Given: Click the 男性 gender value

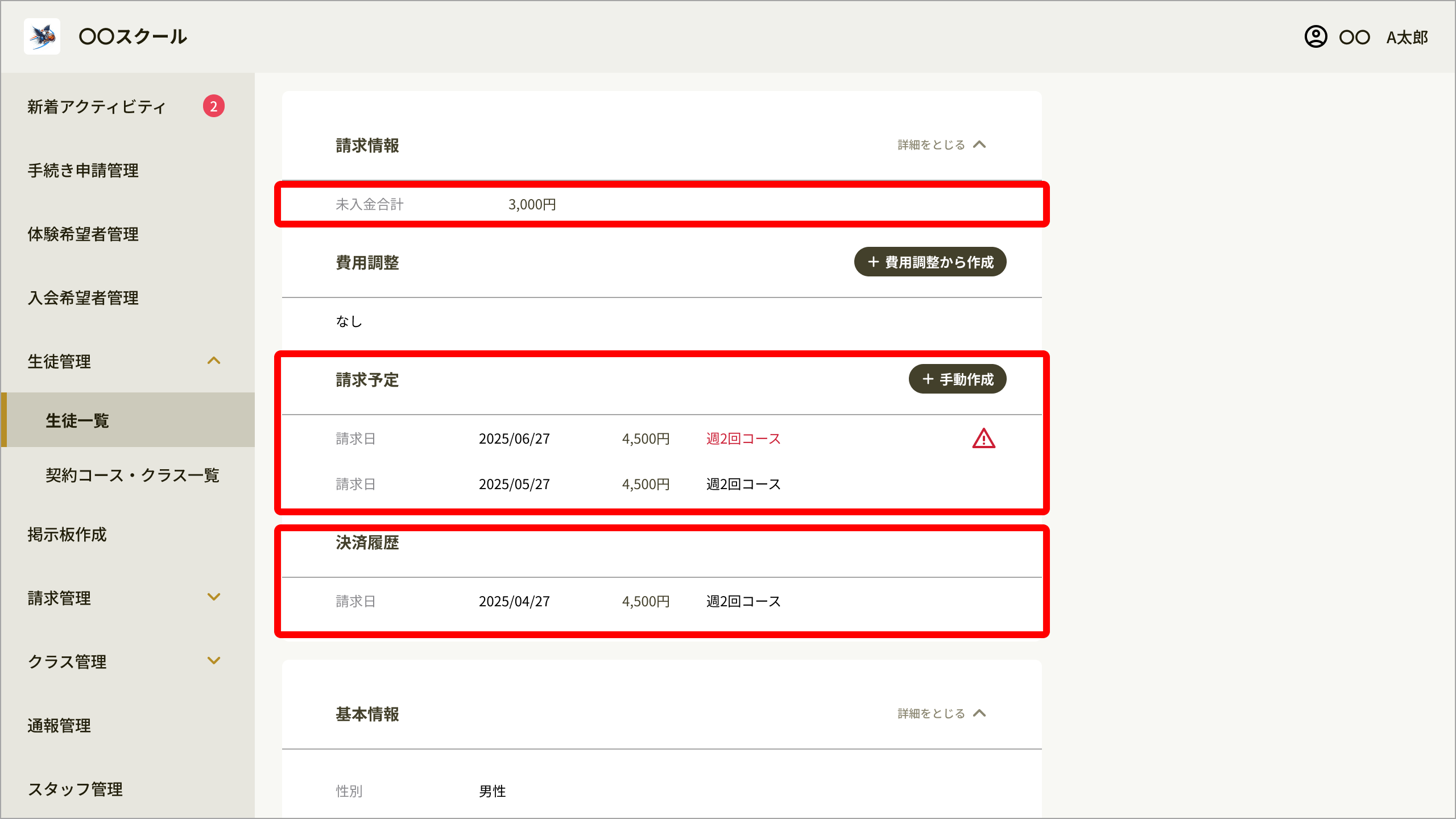Looking at the screenshot, I should 493,792.
